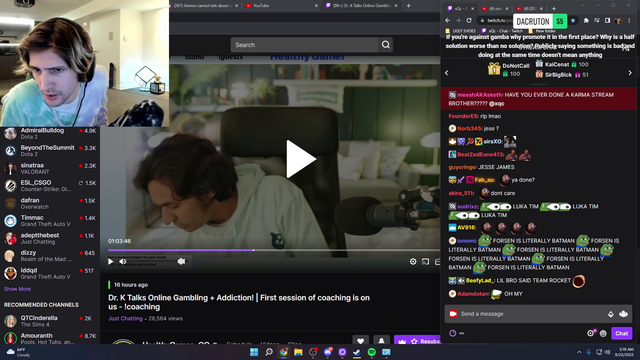This screenshot has width=640, height=360.
Task: Open File Explorer from the taskbar
Action: coord(298,352)
